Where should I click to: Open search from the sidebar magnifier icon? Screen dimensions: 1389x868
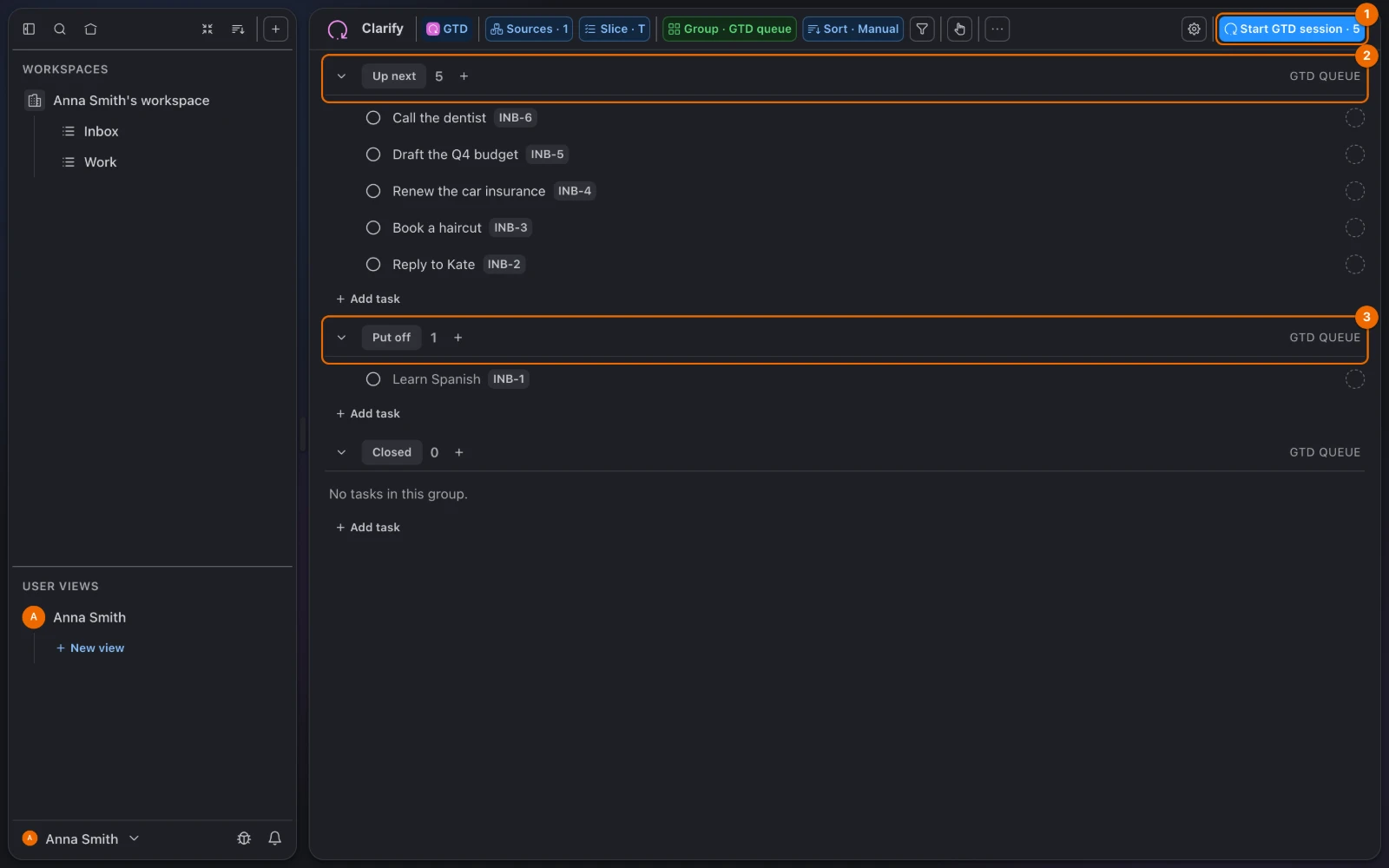coord(60,29)
